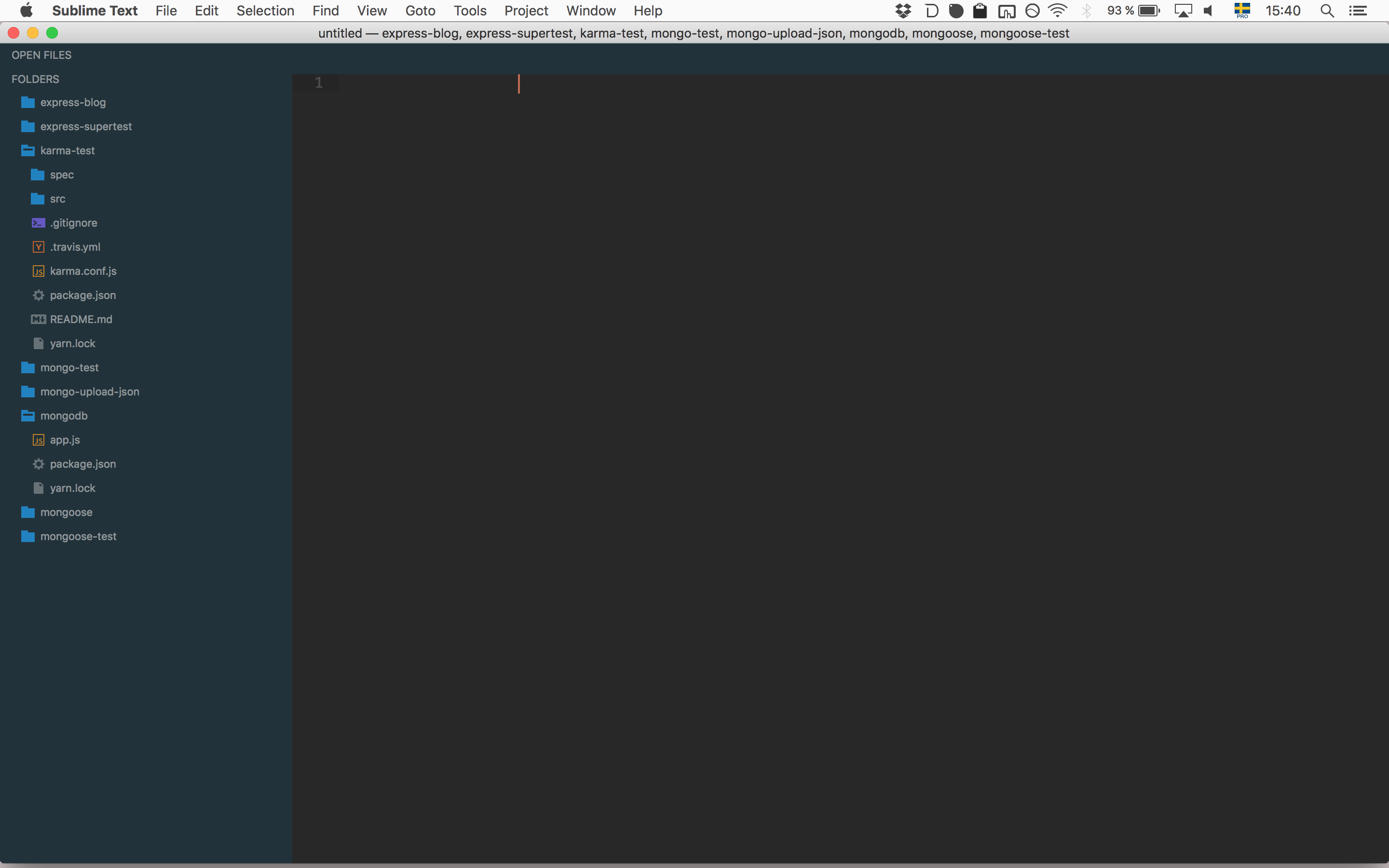Click the JS icon next to karma.conf.js
The height and width of the screenshot is (868, 1389).
point(39,271)
